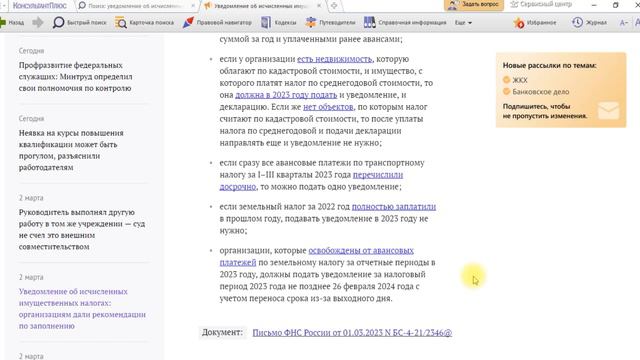640x360 pixels.
Task: Open Журнал clock icon
Action: 577,22
